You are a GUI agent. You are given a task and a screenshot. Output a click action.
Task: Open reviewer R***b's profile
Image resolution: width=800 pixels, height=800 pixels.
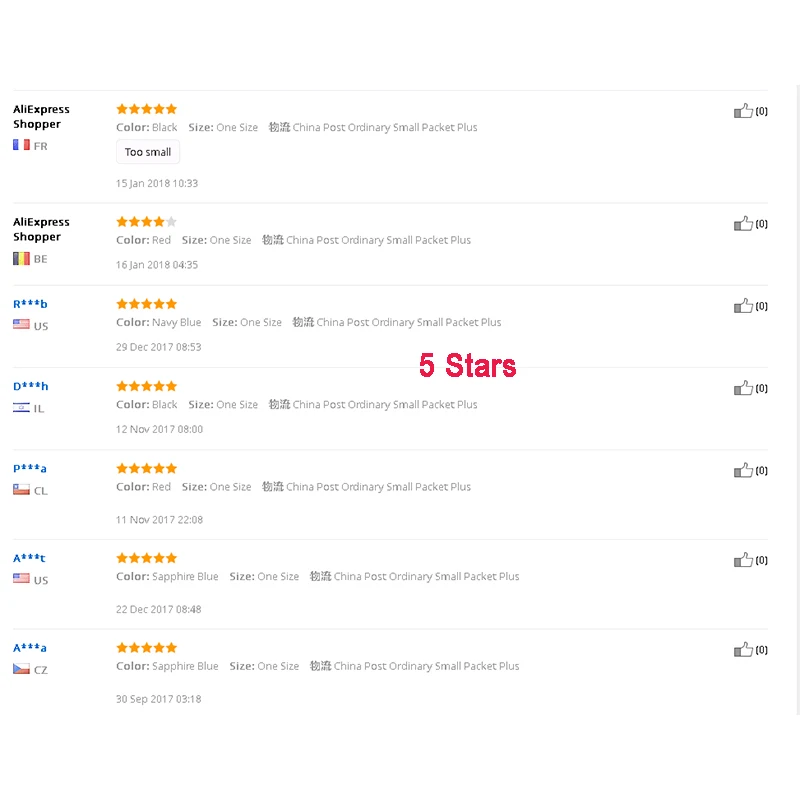click(x=30, y=304)
